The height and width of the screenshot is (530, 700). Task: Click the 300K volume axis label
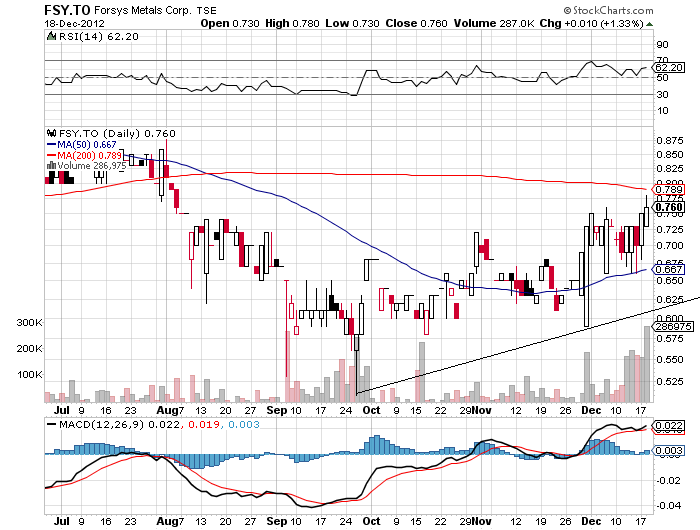point(29,322)
